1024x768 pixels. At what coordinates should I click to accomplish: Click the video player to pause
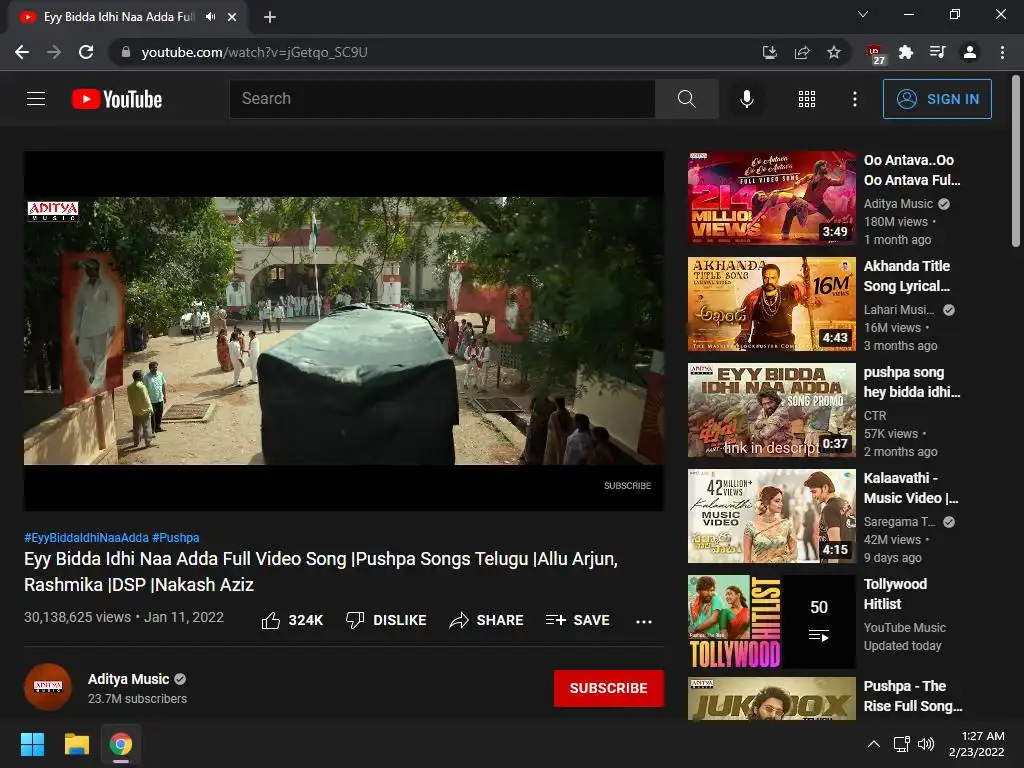tap(344, 331)
